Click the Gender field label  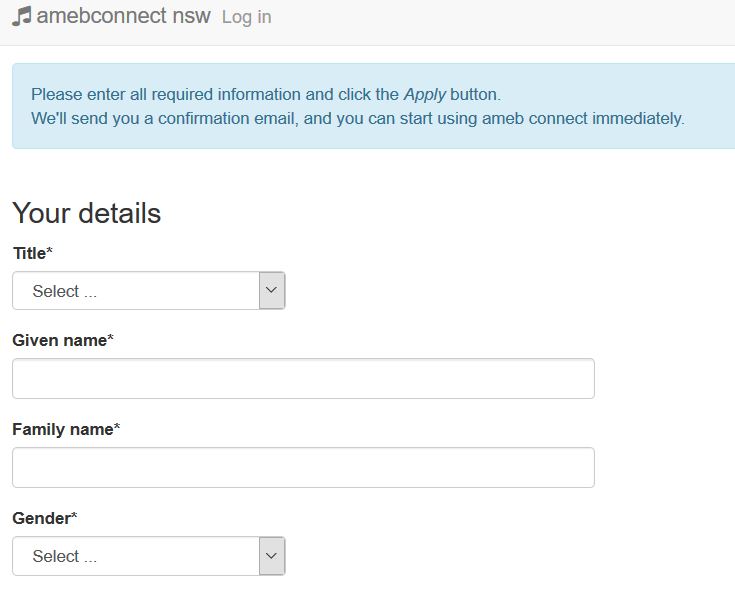tap(41, 518)
